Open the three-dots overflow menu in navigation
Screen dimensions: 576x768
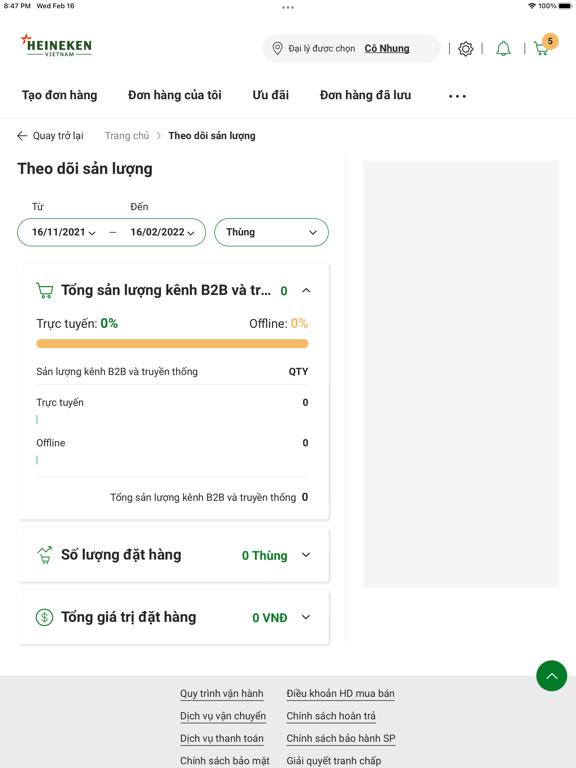click(457, 96)
